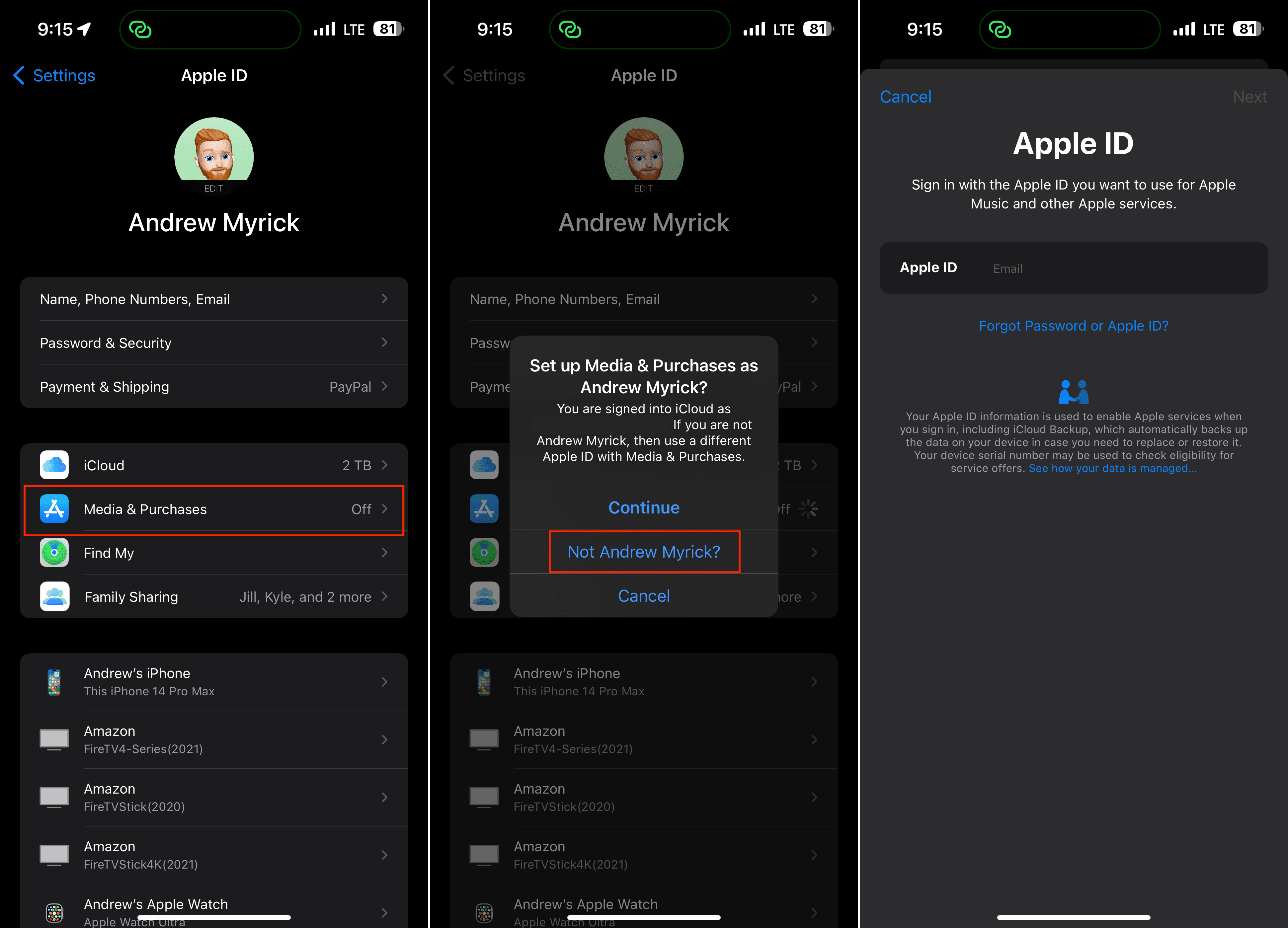Tap "Jill, Kyle, and 2 more" in left screen
Screen dimensions: 1288x928
[x=305, y=597]
